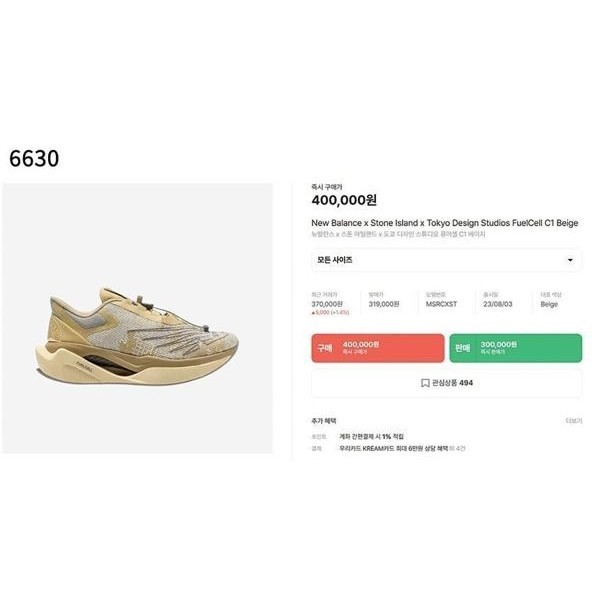
Task: Click the Beige representative color value
Action: coord(549,305)
